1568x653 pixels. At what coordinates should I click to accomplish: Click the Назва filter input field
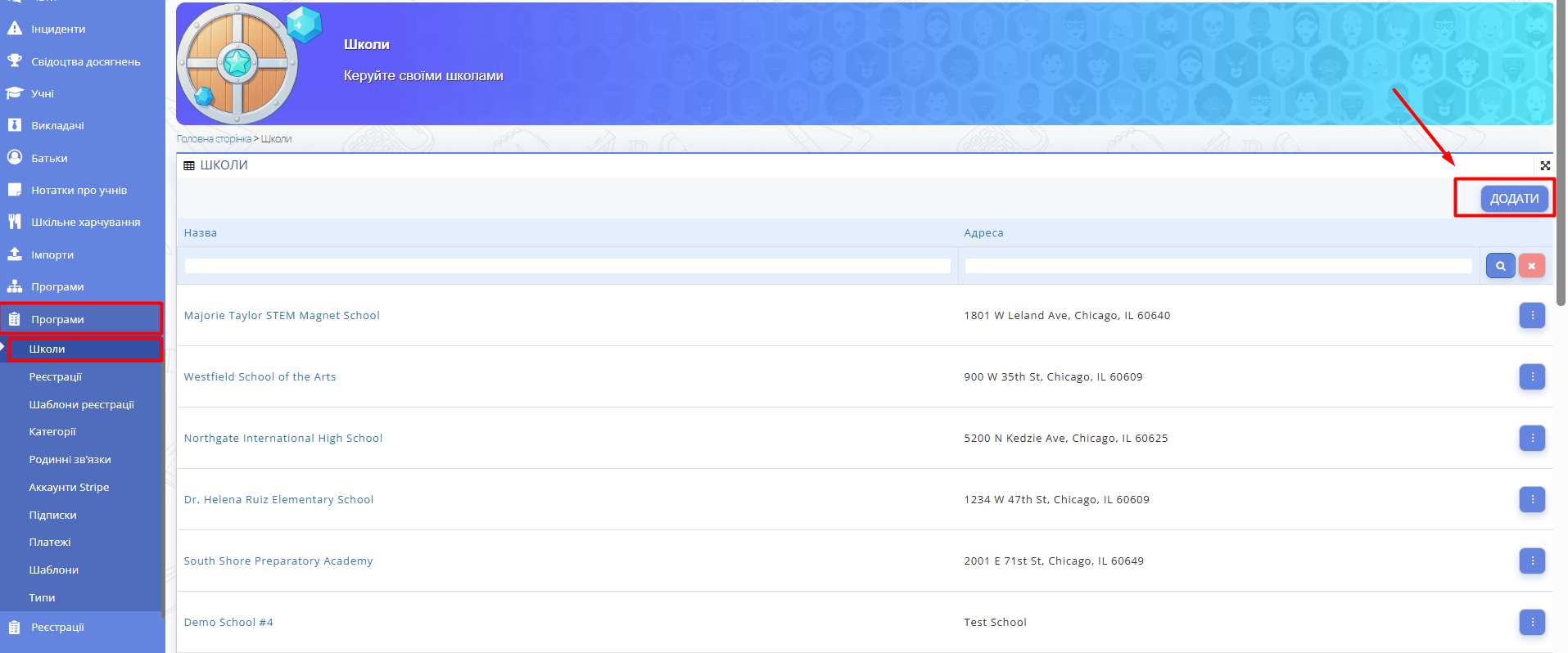click(567, 266)
